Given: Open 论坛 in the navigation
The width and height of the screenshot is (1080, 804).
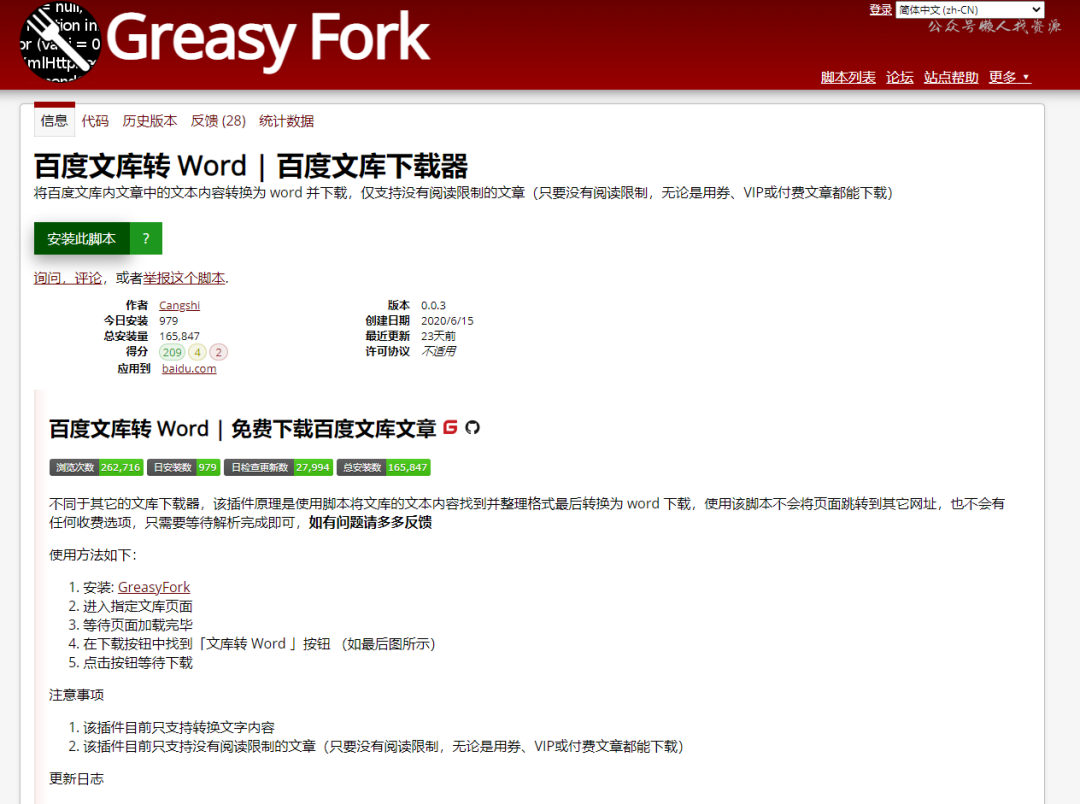Looking at the screenshot, I should pos(900,77).
